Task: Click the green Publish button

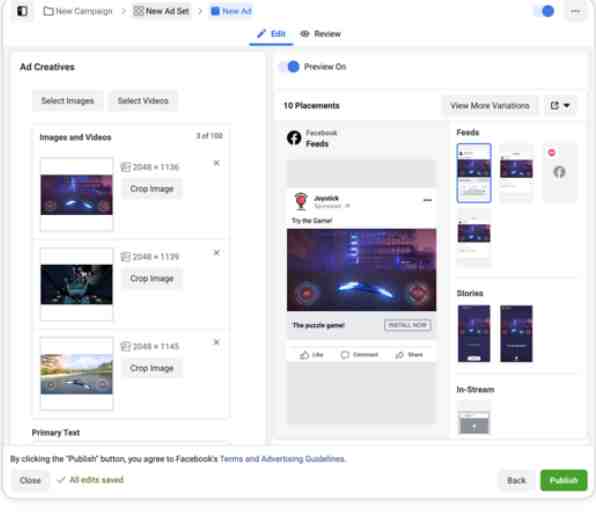Action: click(564, 480)
